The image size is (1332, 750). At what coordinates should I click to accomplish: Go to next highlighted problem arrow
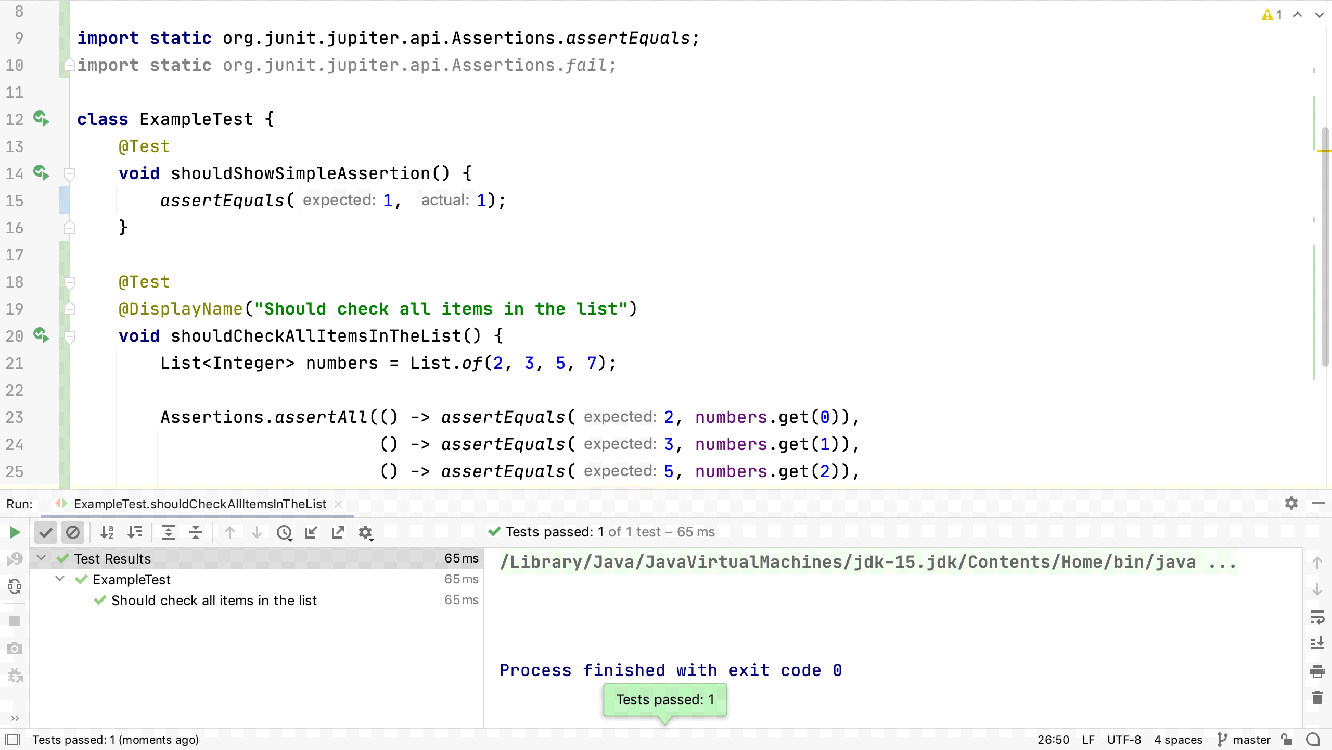(x=1318, y=15)
